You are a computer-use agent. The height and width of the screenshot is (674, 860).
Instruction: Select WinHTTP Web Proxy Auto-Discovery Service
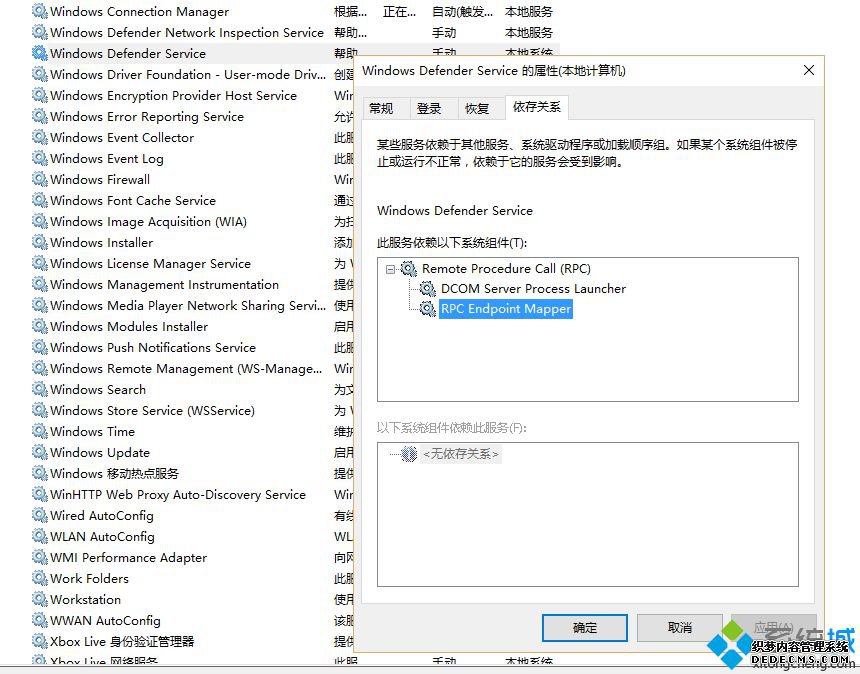178,495
